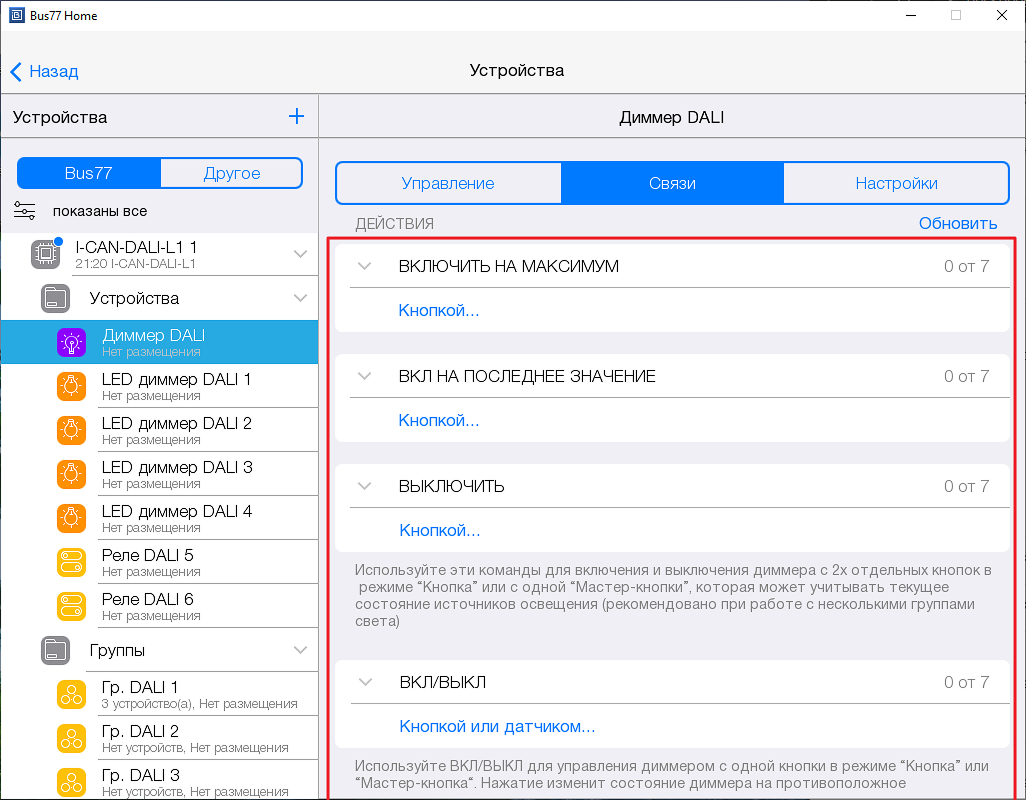Click the 'показаны все' filter text
The width and height of the screenshot is (1026, 800).
tap(100, 211)
